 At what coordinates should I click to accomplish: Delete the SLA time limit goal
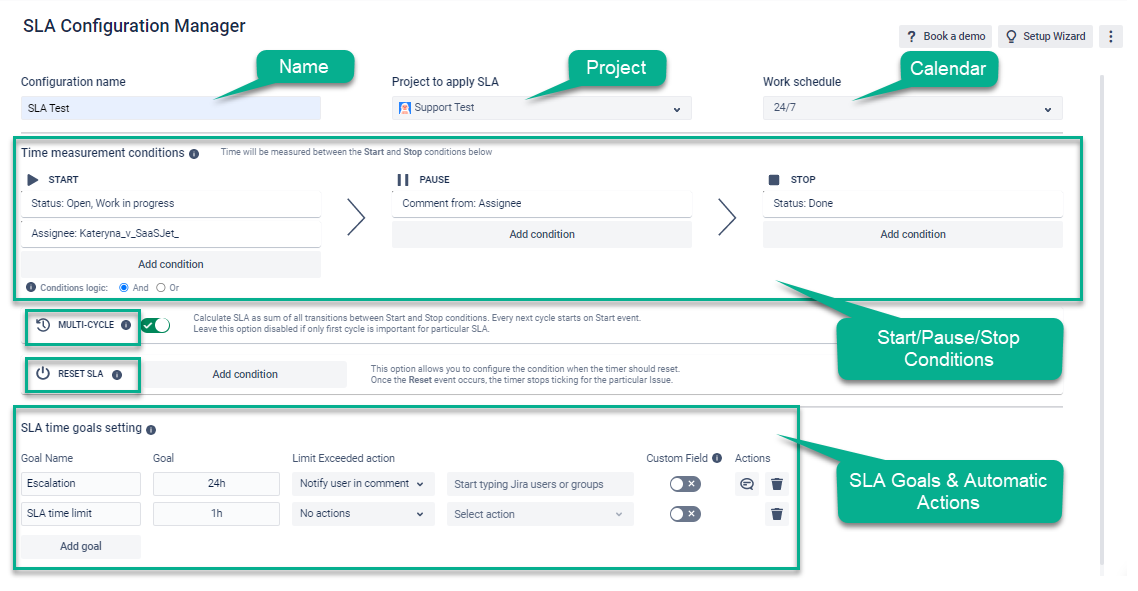pos(776,513)
